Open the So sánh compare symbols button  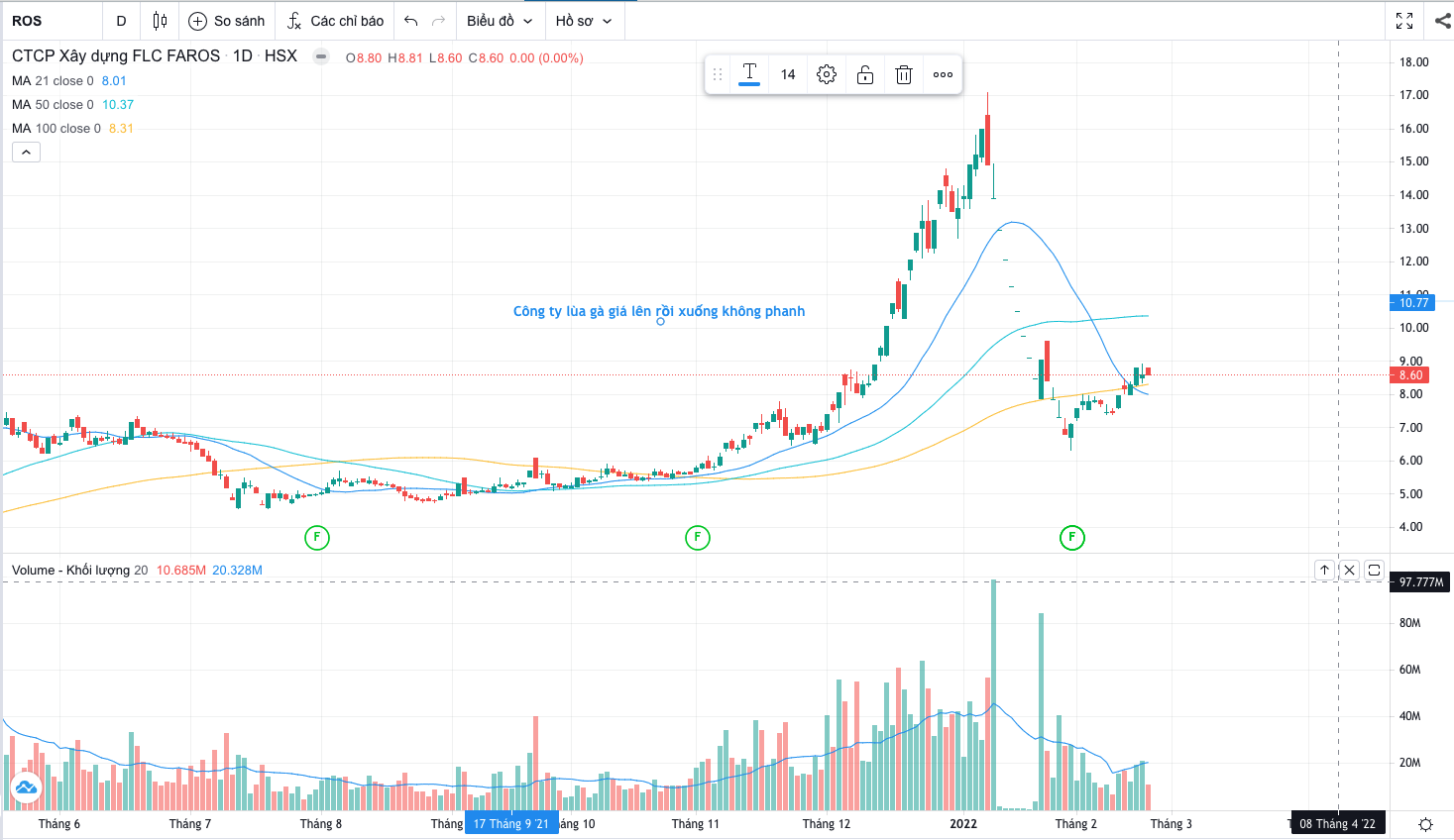pyautogui.click(x=227, y=21)
